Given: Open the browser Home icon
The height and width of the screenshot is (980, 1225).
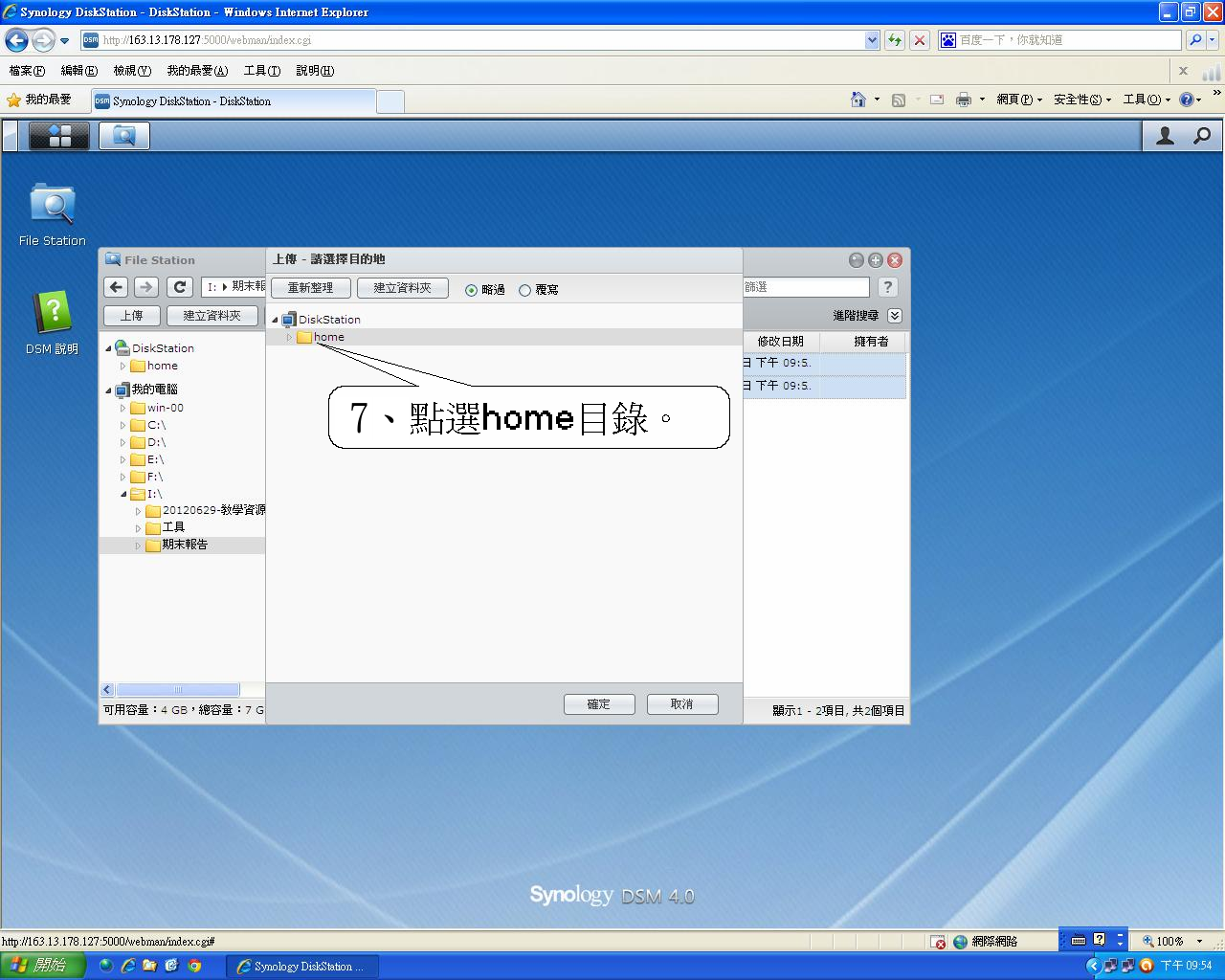Looking at the screenshot, I should [858, 100].
